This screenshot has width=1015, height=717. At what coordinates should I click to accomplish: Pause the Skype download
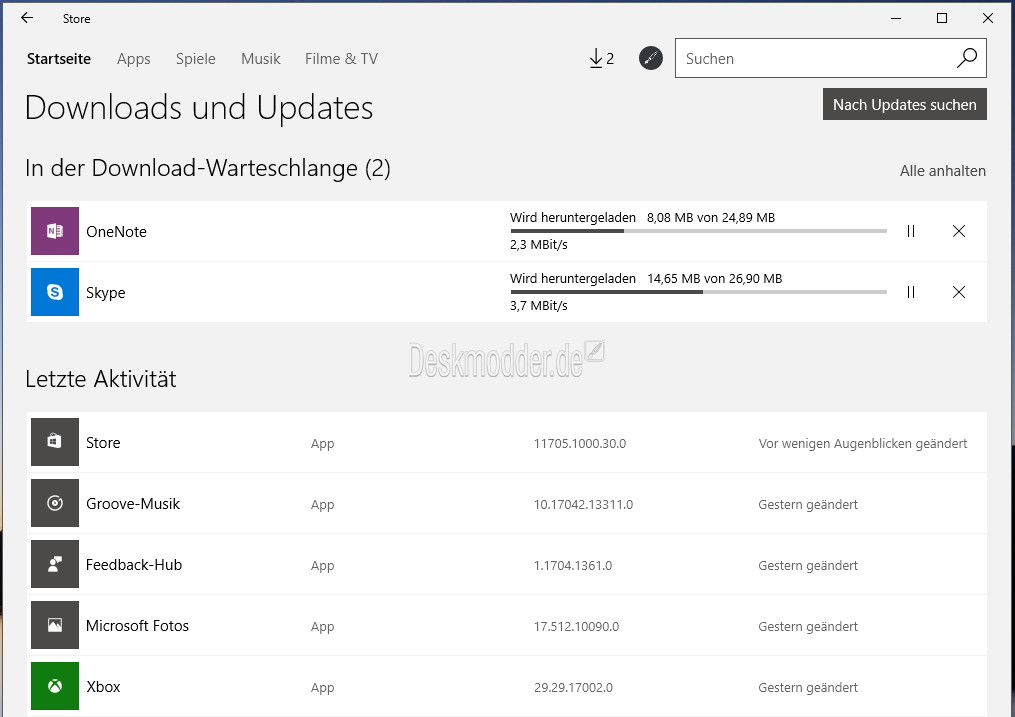(911, 292)
